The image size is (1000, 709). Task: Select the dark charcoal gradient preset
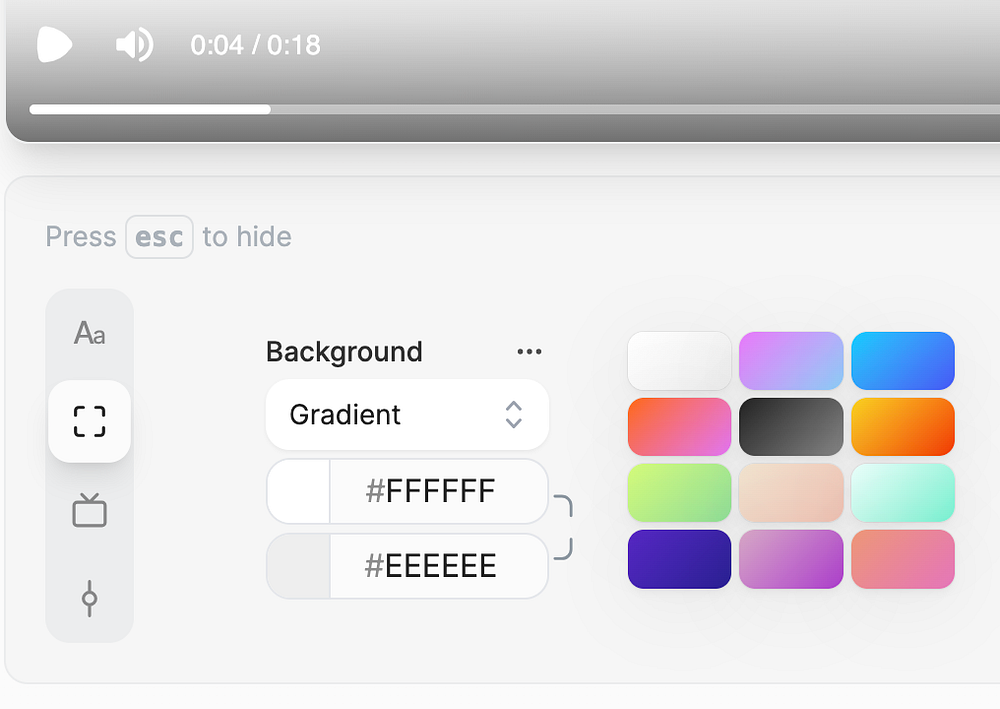(791, 427)
